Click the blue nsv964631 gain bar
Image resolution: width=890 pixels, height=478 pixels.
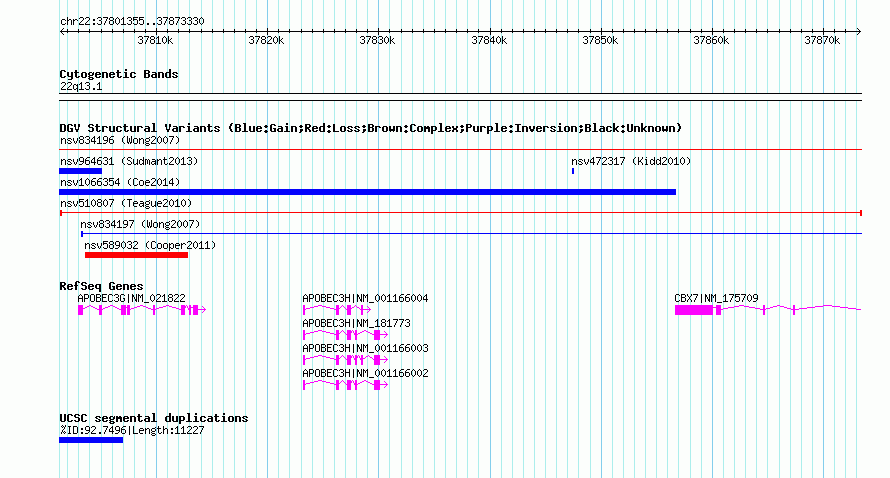(x=81, y=171)
